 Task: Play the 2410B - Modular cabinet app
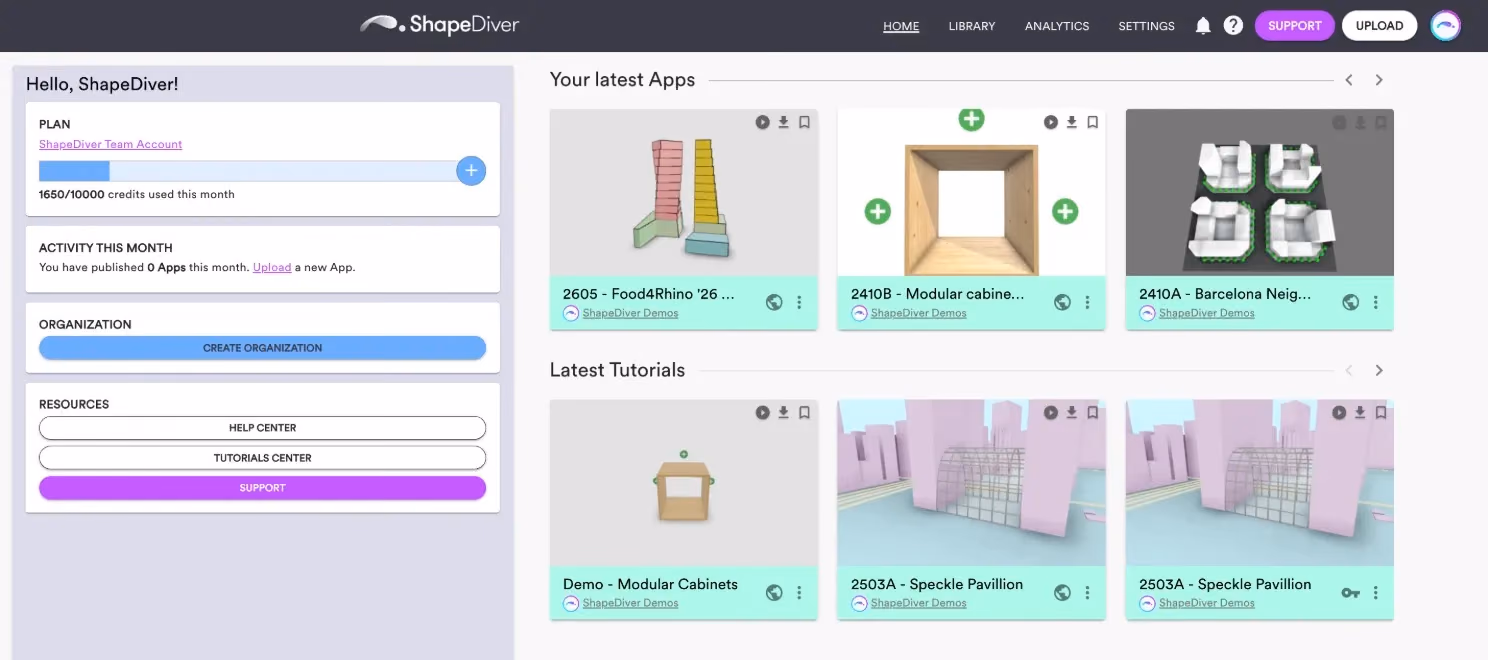coord(1051,122)
